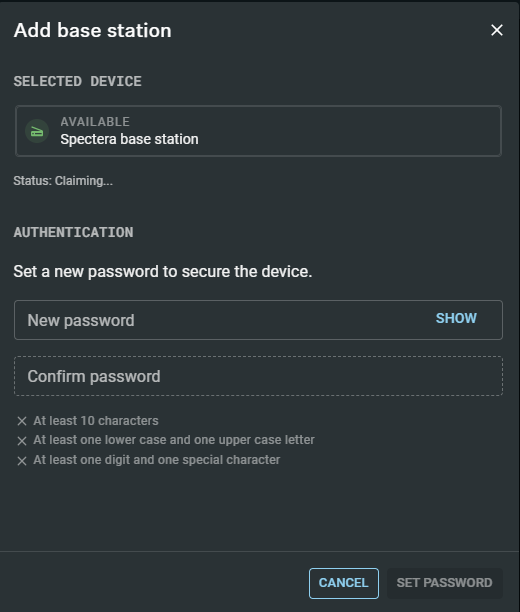
Task: Click the lower and upper case requirement text
Action: pyautogui.click(x=174, y=440)
